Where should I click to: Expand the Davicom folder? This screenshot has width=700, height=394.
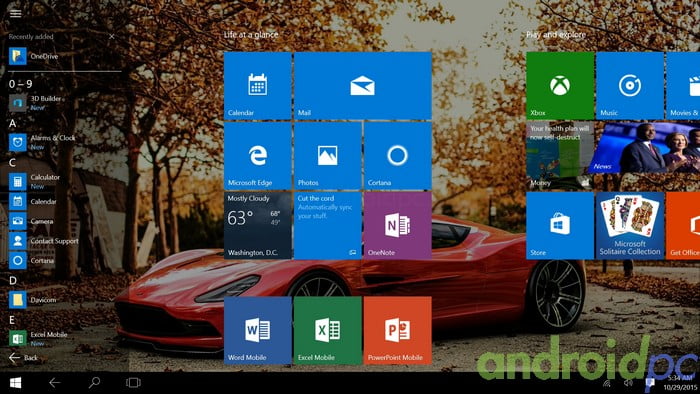pos(65,300)
